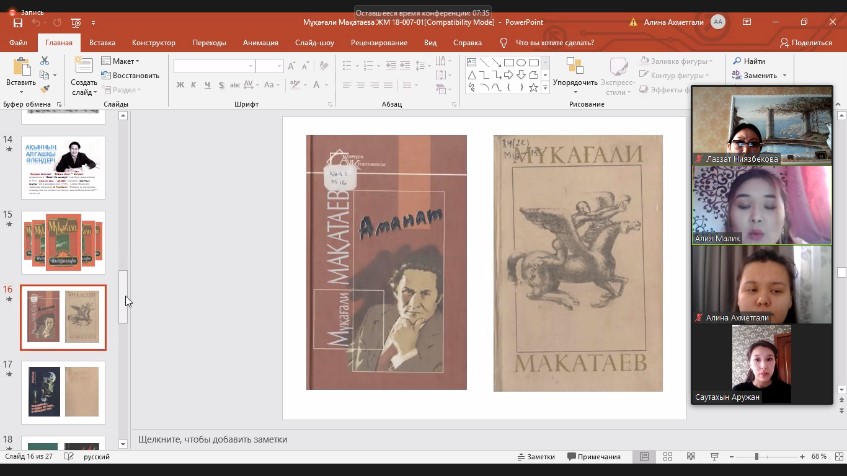Image resolution: width=847 pixels, height=476 pixels.
Task: Open the Анимация ribbon tab
Action: click(260, 43)
